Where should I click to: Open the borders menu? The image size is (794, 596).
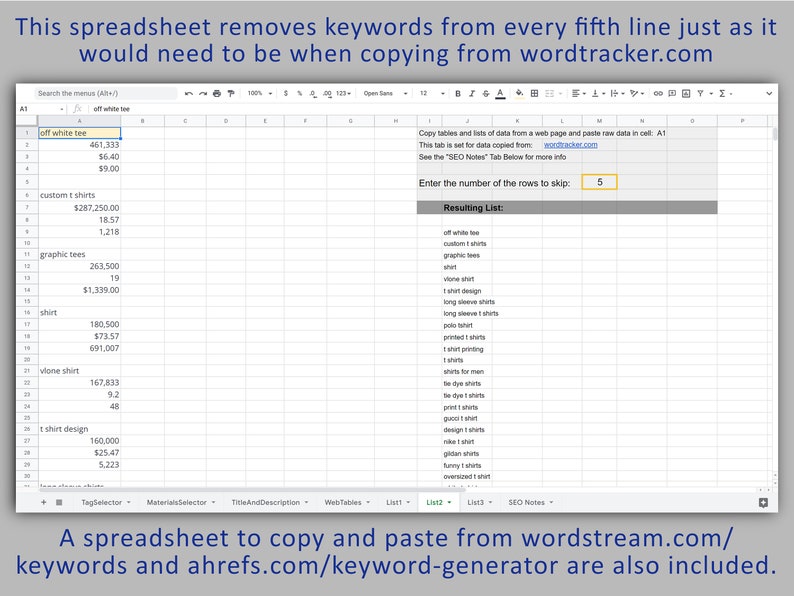tap(534, 93)
